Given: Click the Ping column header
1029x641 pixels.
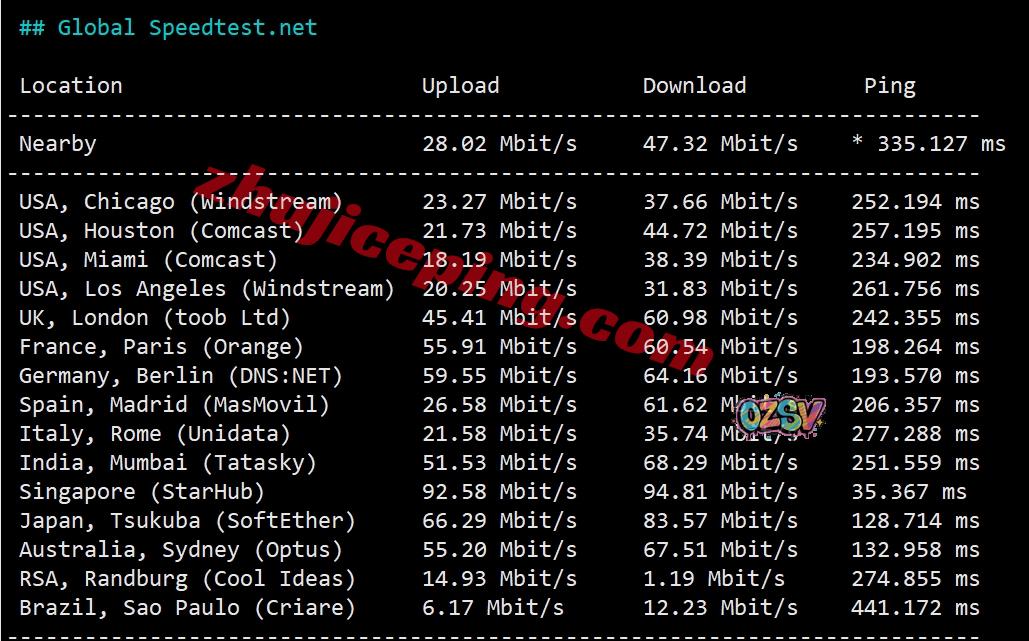Looking at the screenshot, I should [889, 86].
